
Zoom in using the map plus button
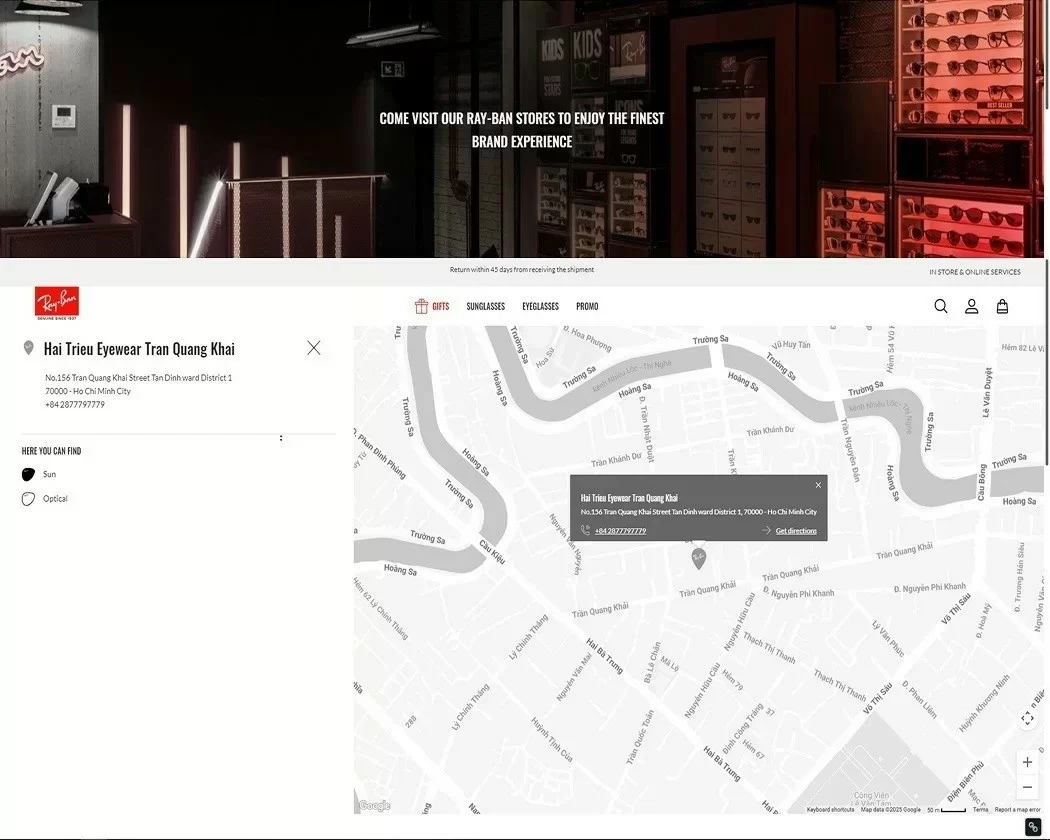[1027, 761]
